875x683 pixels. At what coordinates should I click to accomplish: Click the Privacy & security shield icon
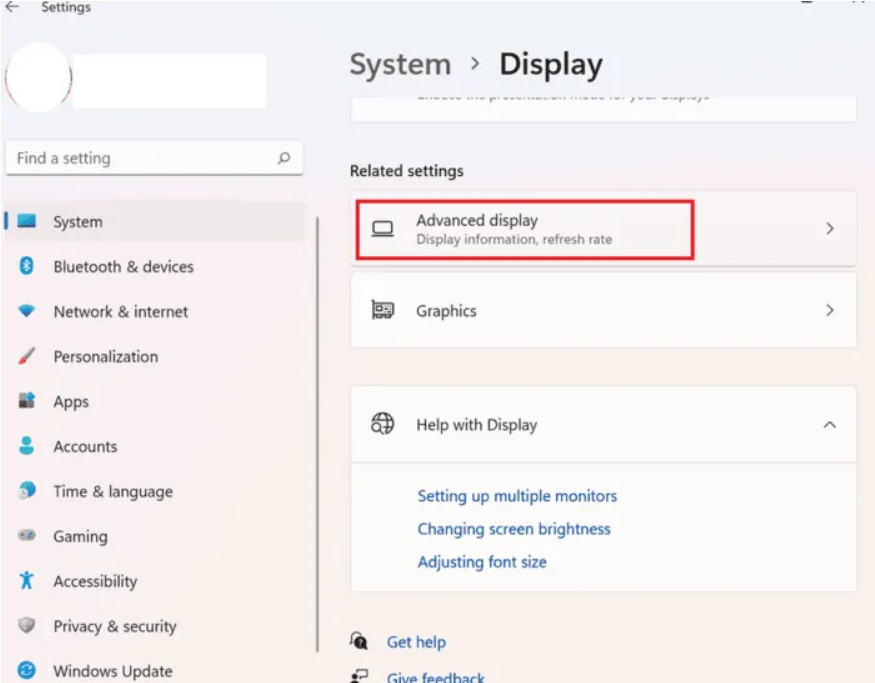coord(27,627)
